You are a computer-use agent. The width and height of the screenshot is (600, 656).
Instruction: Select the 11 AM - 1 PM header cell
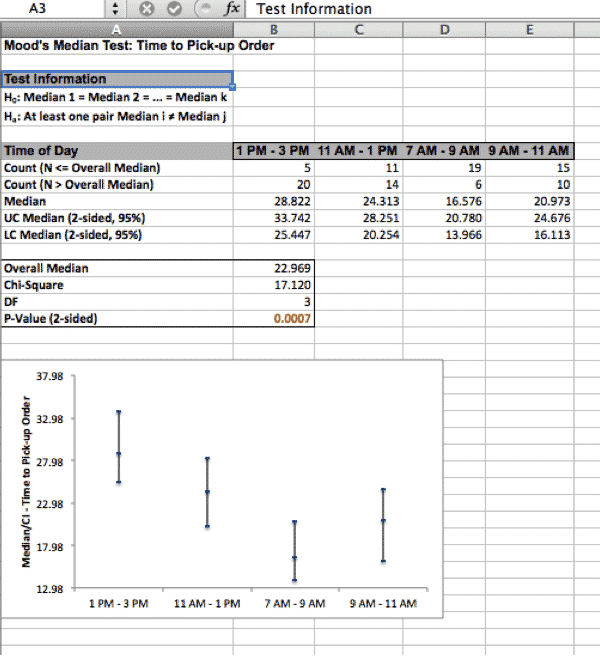tap(359, 151)
